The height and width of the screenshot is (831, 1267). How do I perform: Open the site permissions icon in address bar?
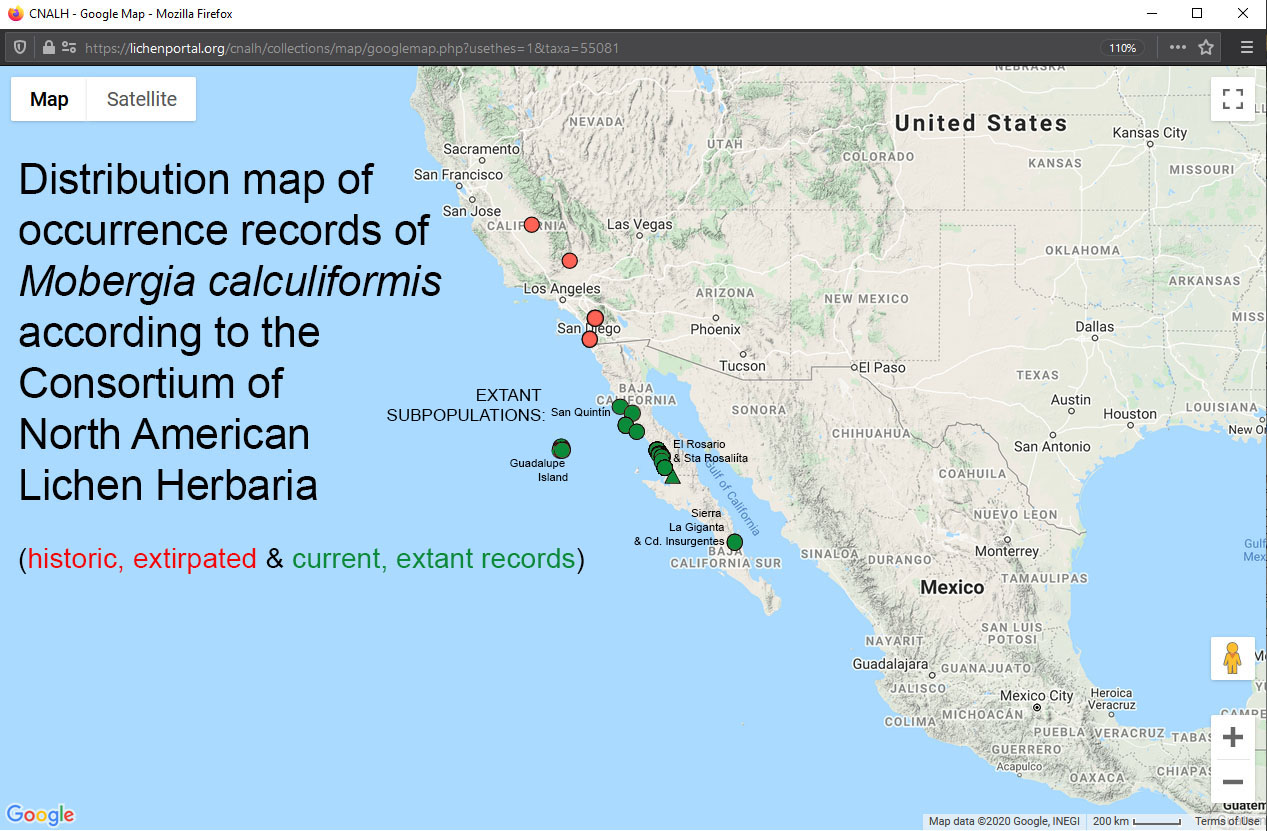[x=69, y=47]
